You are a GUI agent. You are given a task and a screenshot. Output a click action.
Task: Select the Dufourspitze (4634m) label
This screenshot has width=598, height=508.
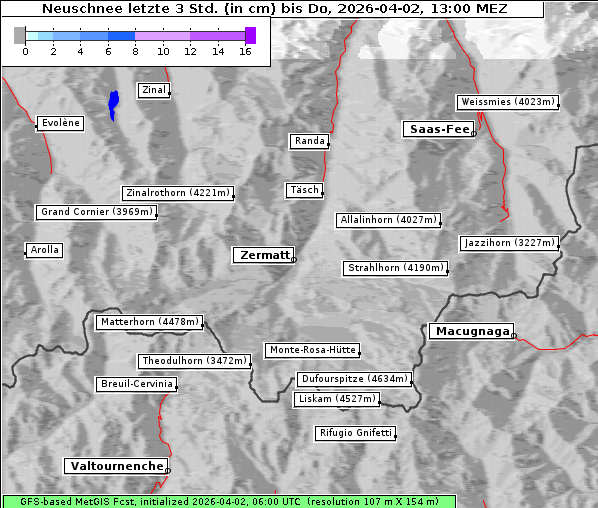click(354, 379)
